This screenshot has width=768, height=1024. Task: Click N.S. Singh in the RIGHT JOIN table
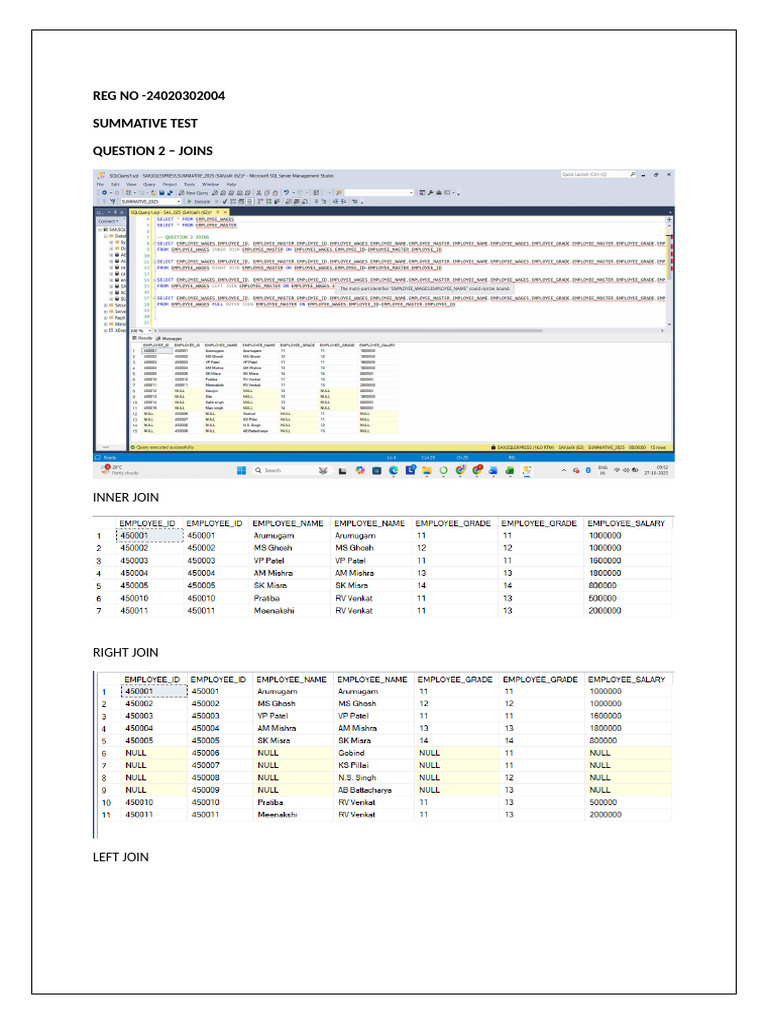(357, 778)
